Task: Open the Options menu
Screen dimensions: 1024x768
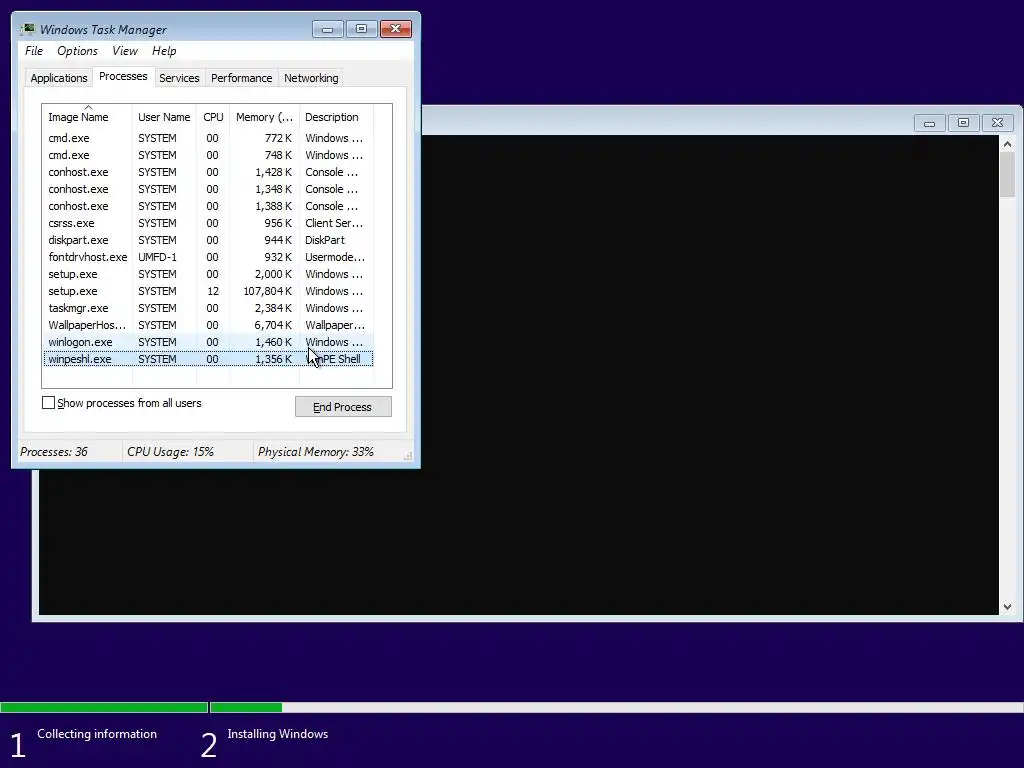Action: pyautogui.click(x=77, y=51)
